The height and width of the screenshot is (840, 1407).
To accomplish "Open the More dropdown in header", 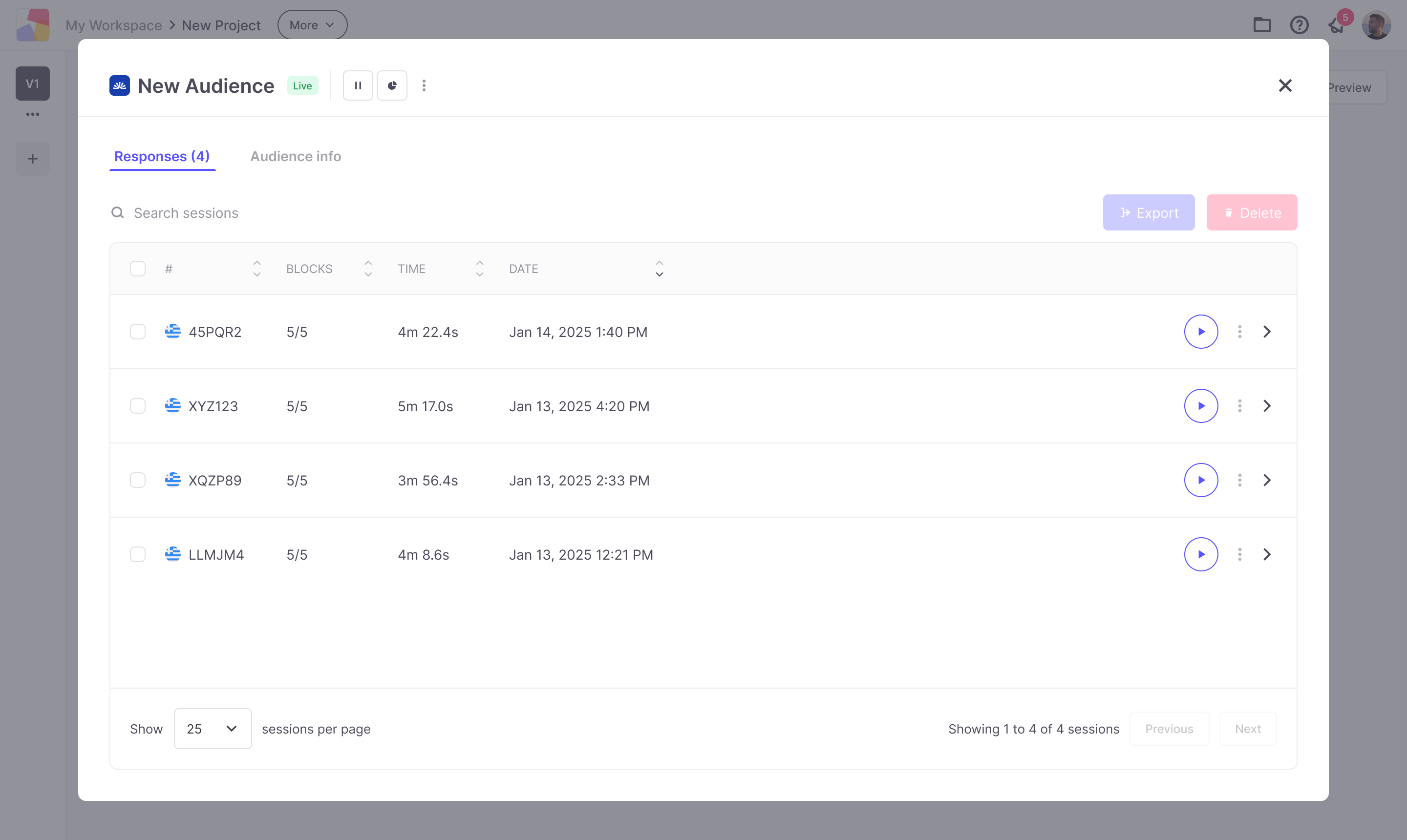I will 313,25.
